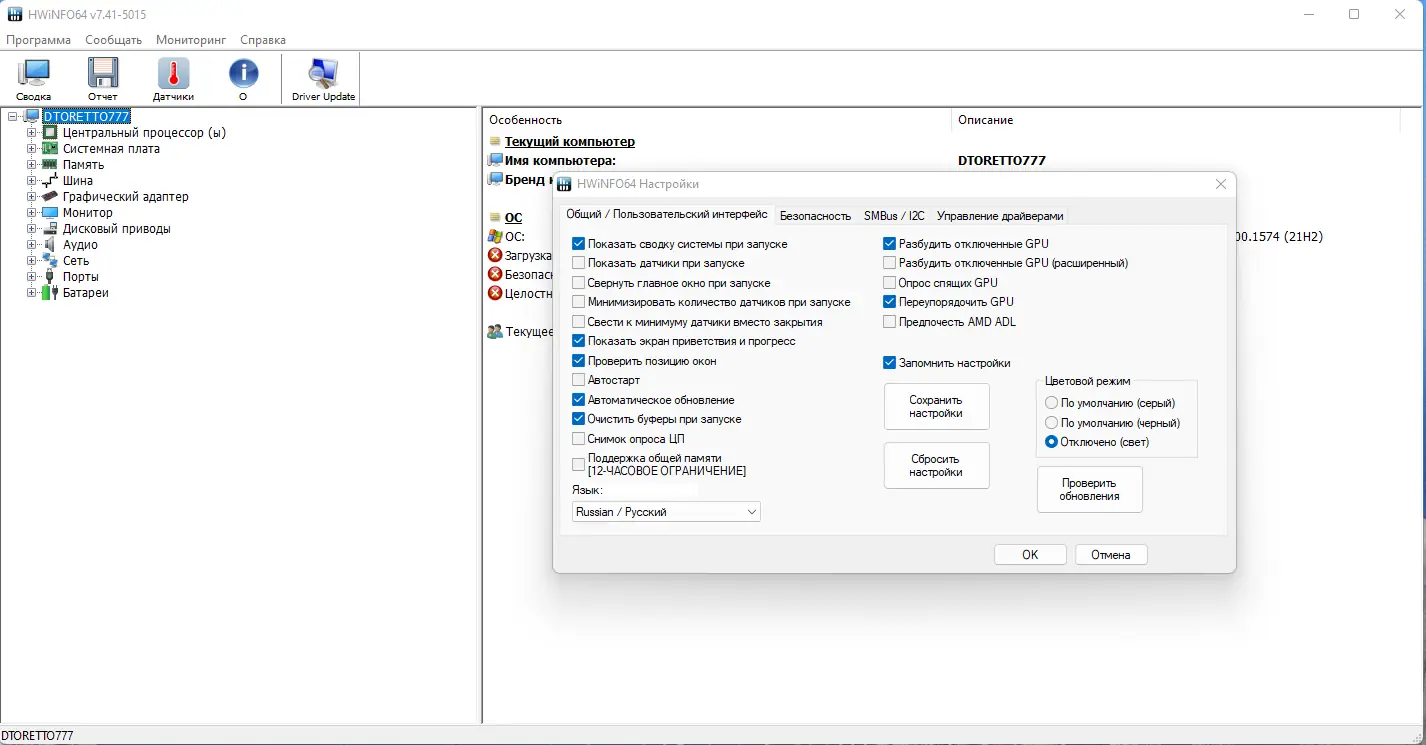
Task: Click the red error icon beside Загрузка
Action: (495, 256)
